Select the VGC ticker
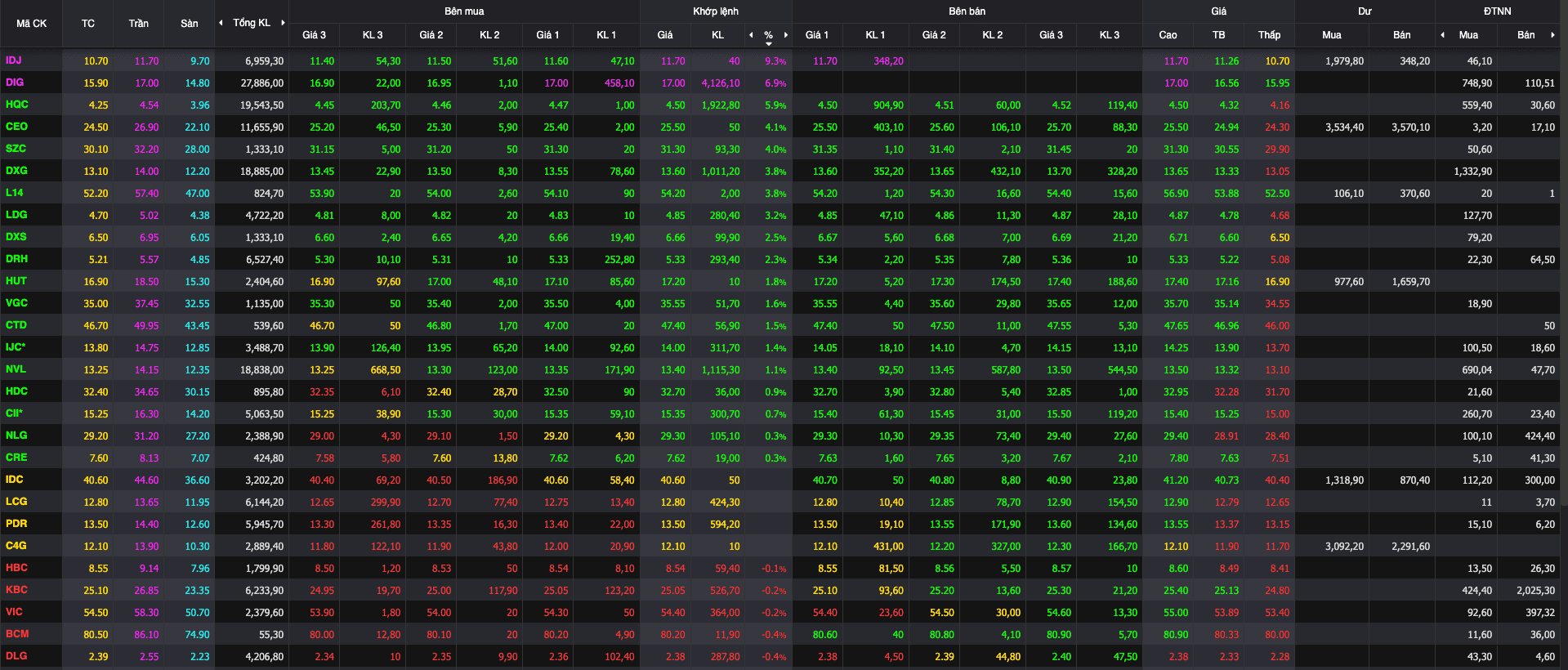This screenshot has height=670, width=1568. point(16,303)
